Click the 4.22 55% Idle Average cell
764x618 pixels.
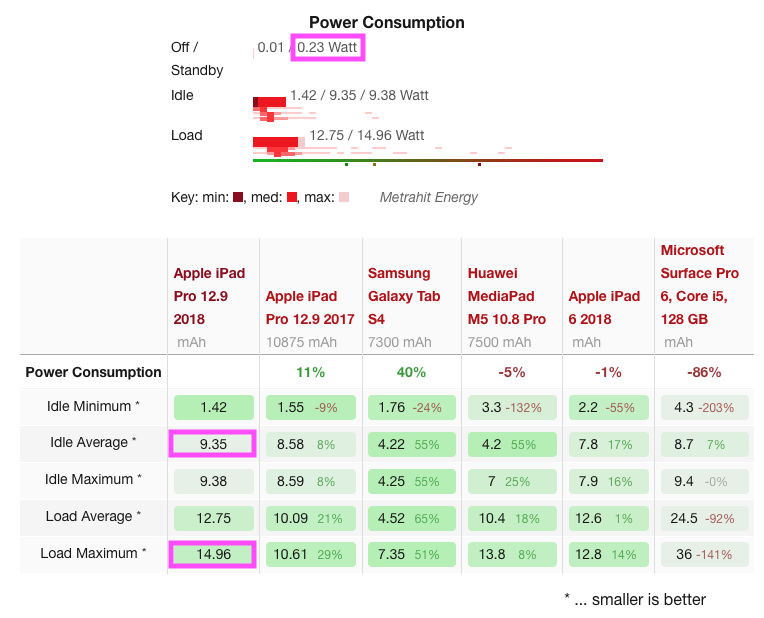pos(412,444)
